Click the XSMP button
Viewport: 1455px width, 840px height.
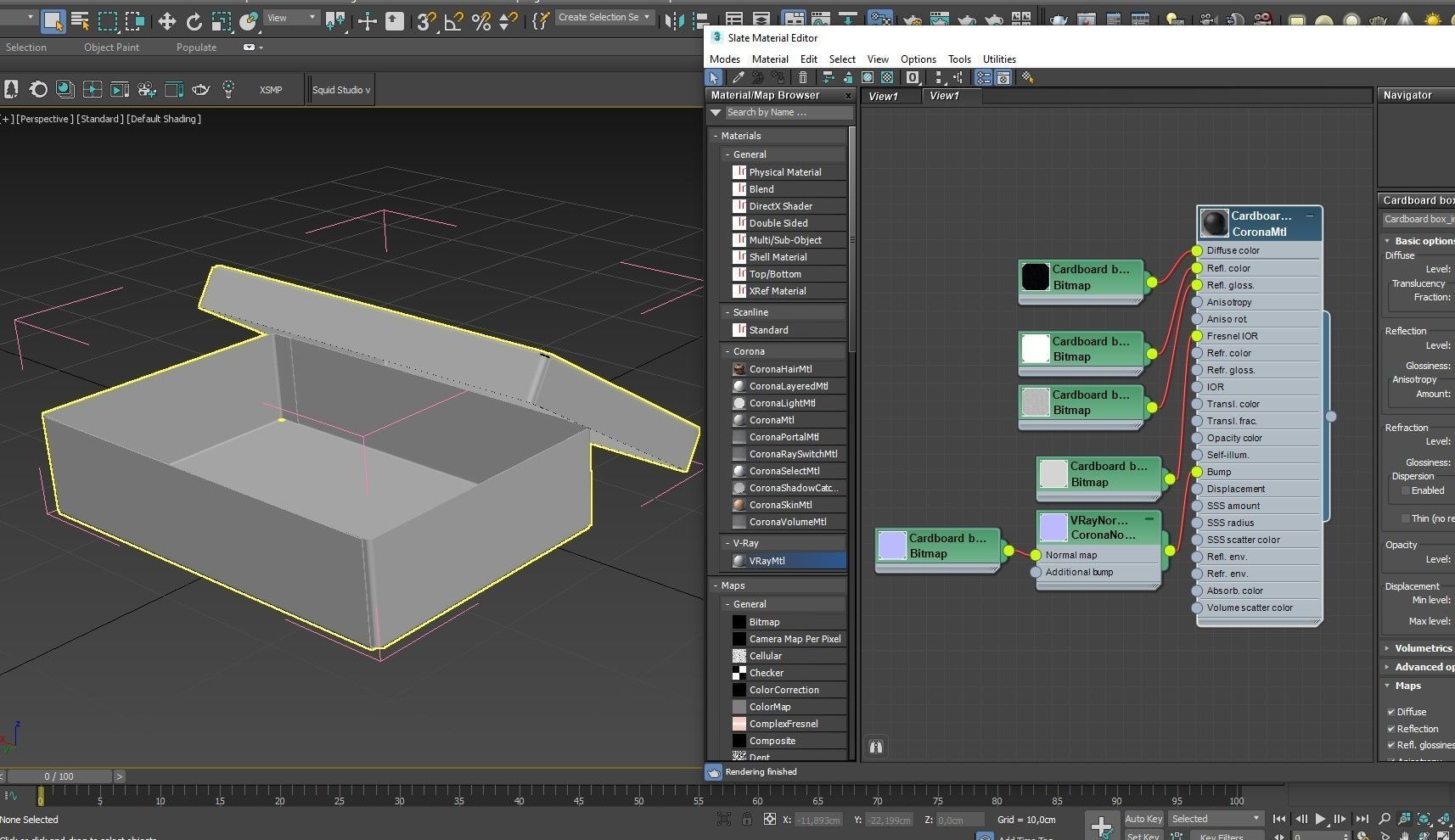pyautogui.click(x=271, y=90)
